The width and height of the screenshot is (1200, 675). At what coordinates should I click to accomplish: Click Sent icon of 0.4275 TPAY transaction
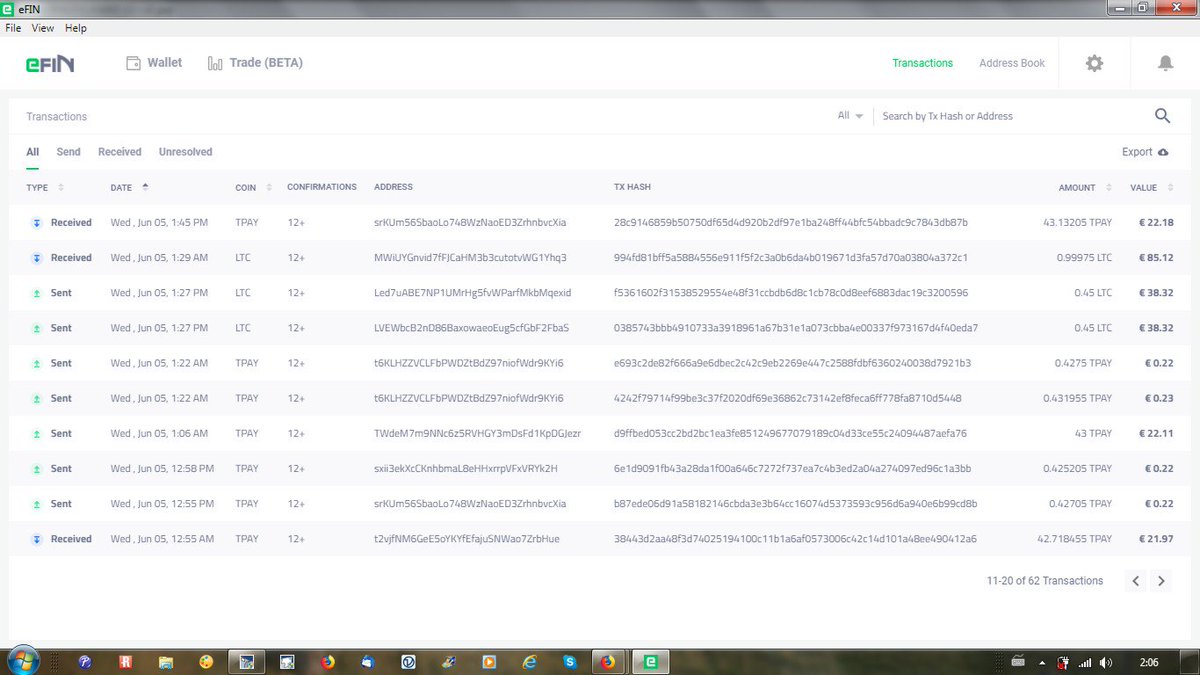(38, 363)
